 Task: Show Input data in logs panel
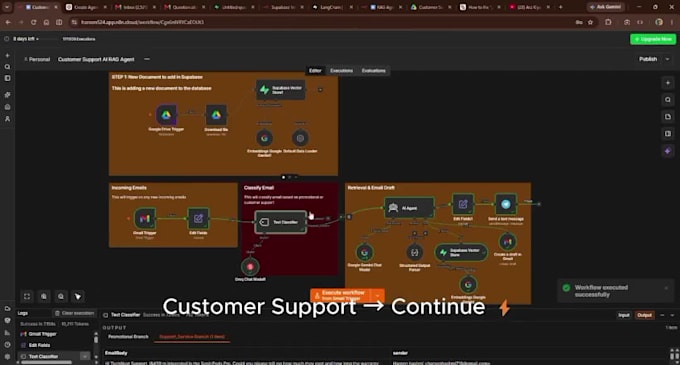(x=624, y=315)
